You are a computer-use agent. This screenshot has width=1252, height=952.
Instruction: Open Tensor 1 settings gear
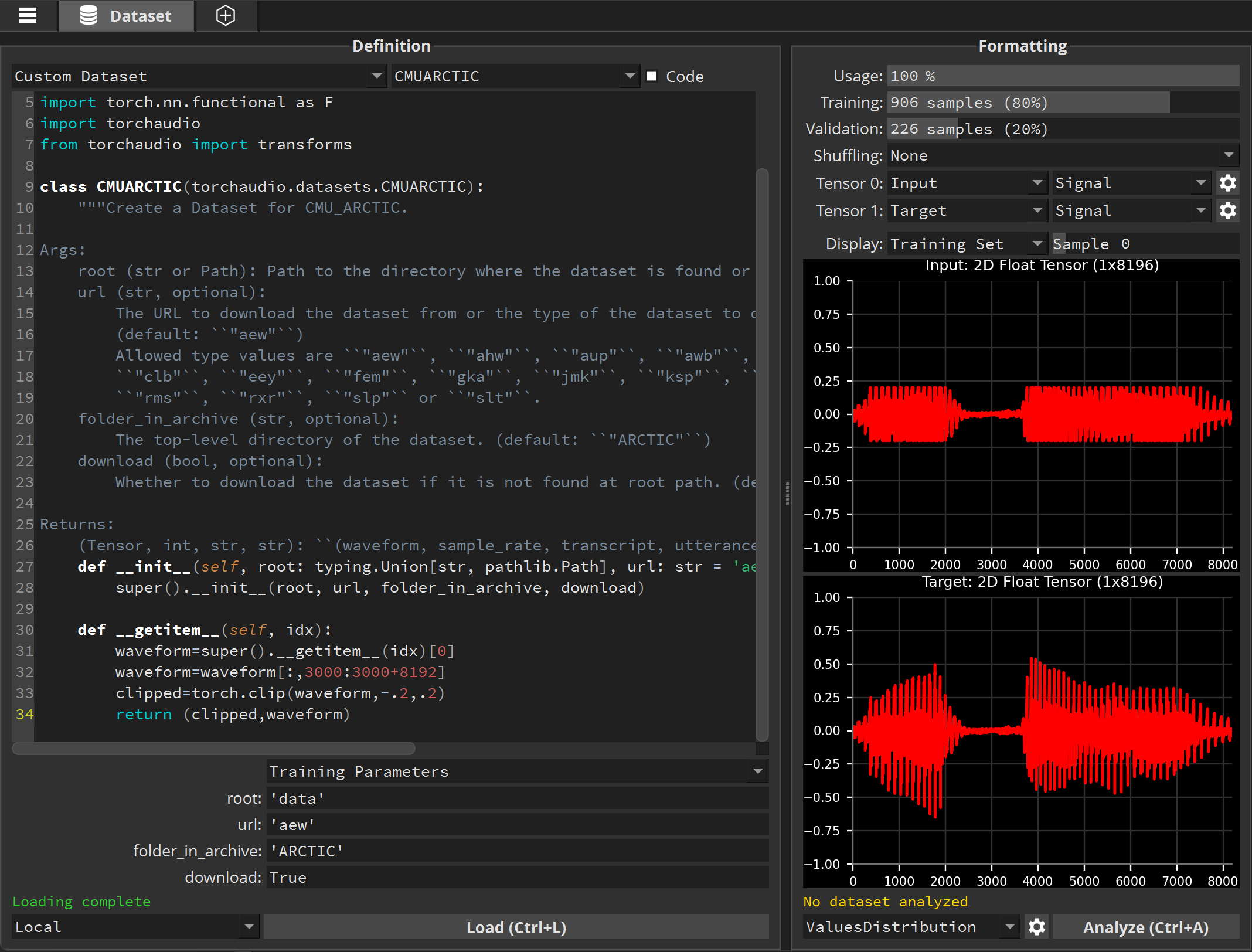[x=1228, y=210]
